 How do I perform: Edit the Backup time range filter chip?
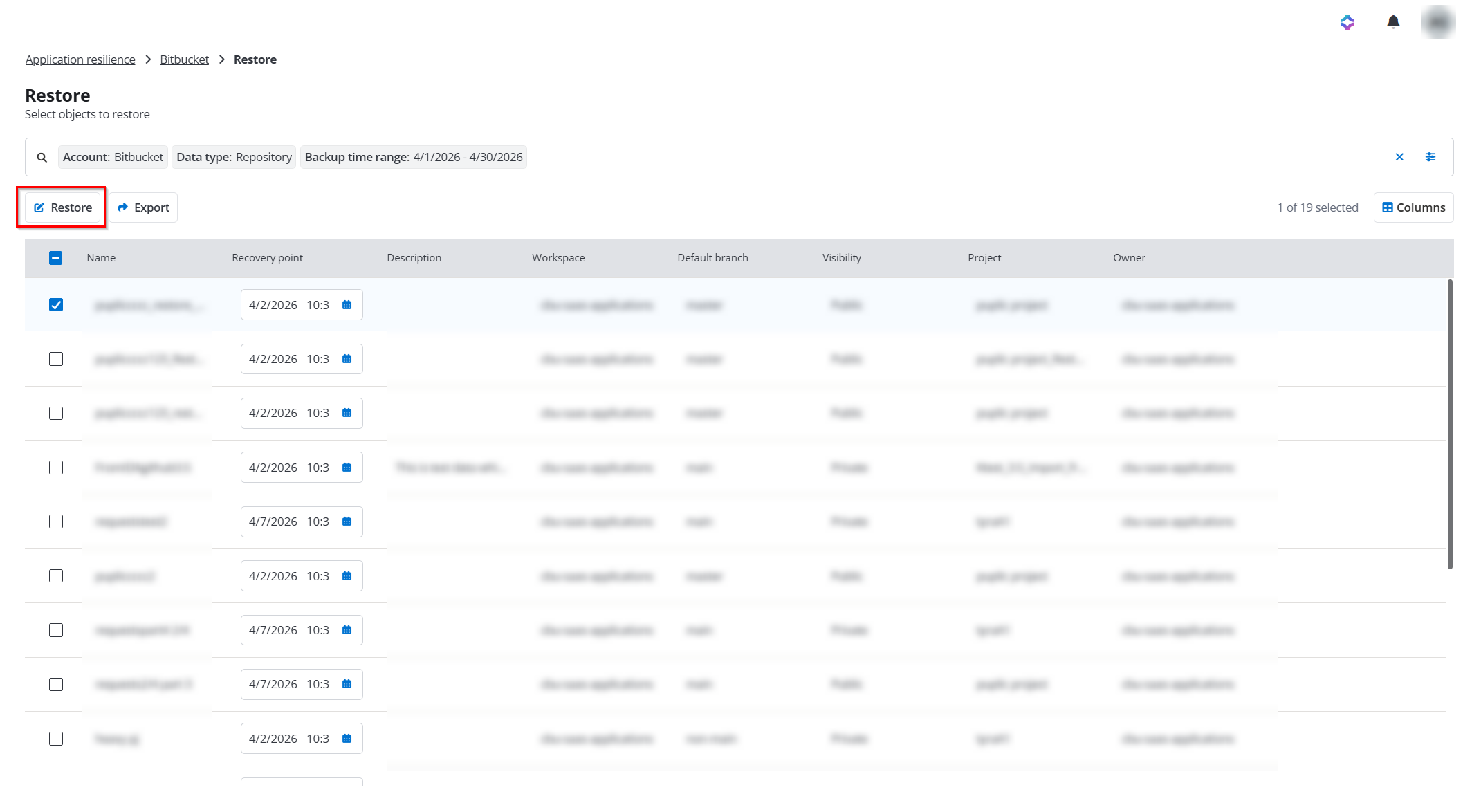click(413, 157)
